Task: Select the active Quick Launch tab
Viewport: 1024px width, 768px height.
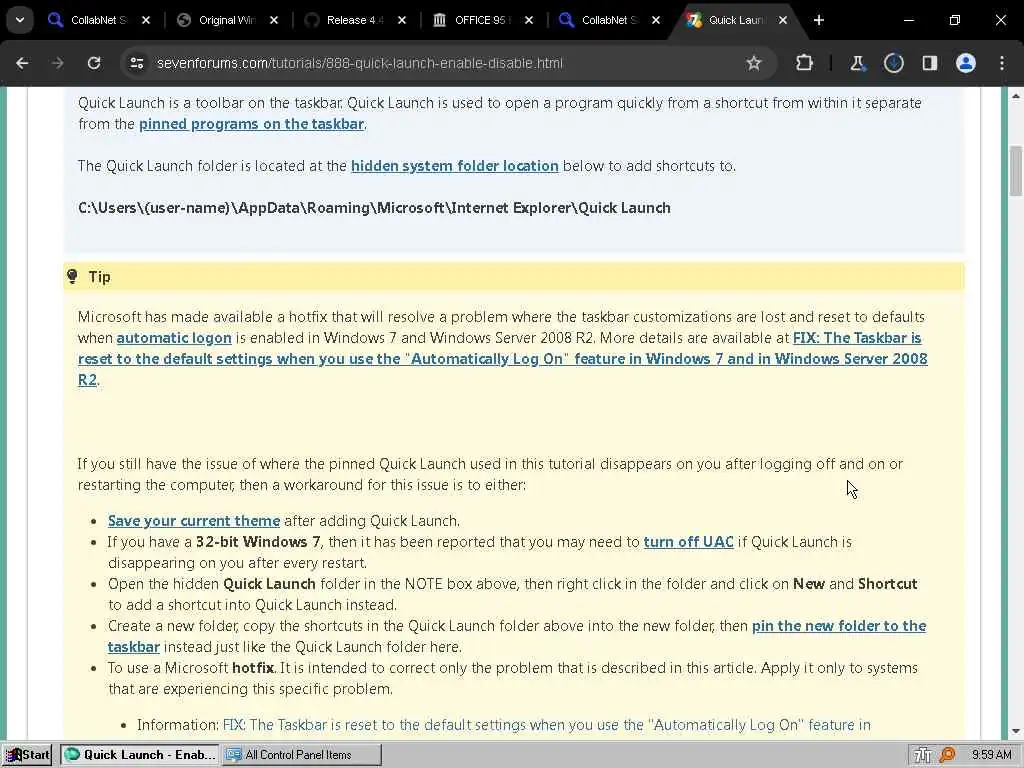Action: pos(736,20)
